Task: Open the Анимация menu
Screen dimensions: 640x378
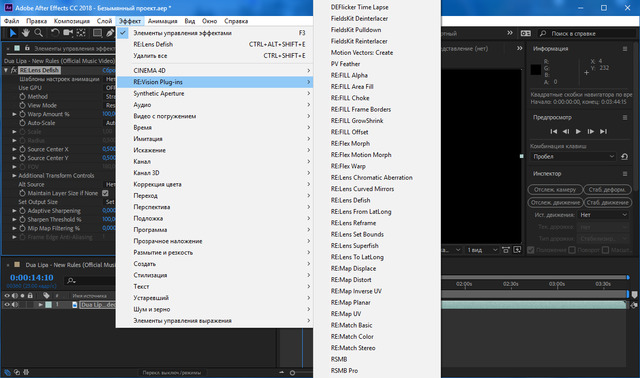Action: click(162, 21)
